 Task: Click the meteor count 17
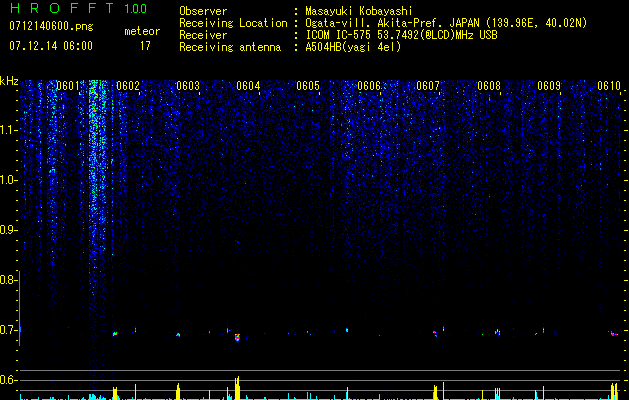click(x=145, y=46)
